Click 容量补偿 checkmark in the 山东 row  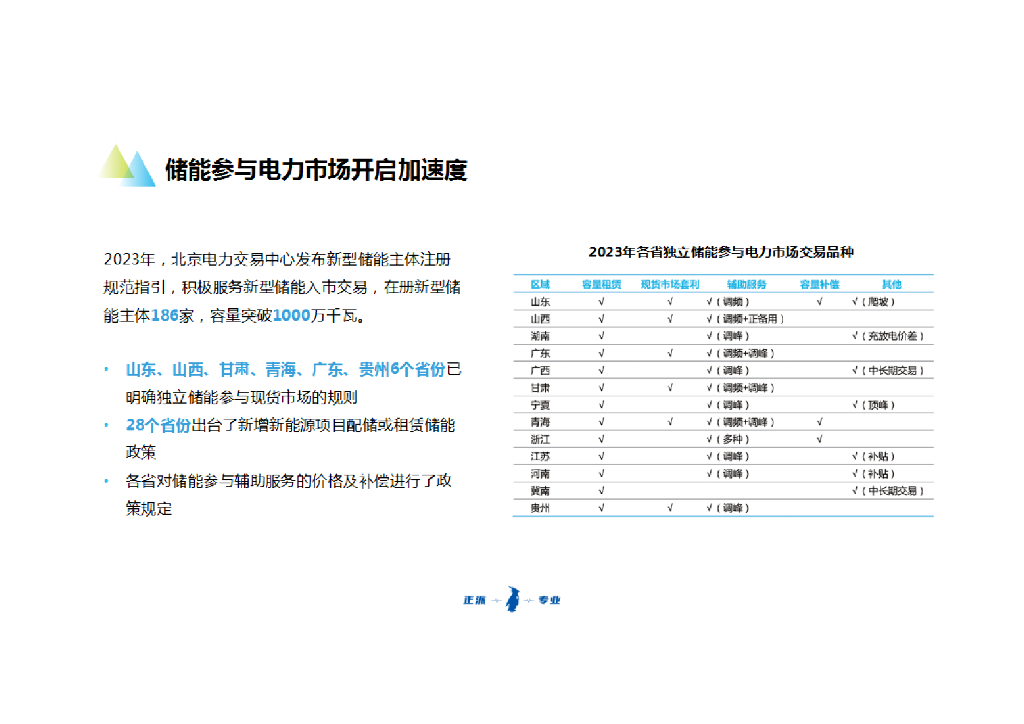[x=819, y=302]
